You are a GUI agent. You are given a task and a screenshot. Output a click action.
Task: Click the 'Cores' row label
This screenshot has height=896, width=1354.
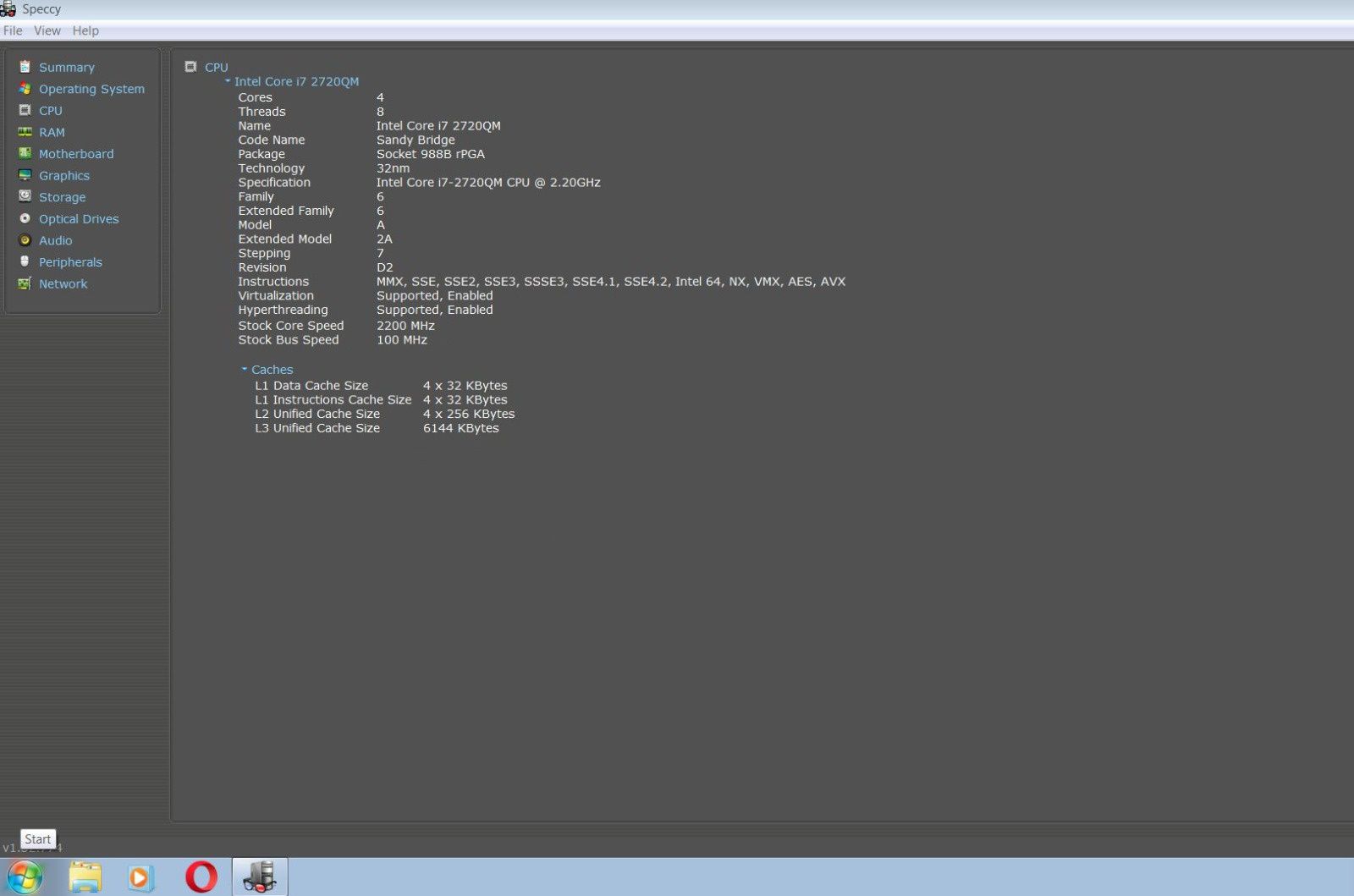[x=255, y=97]
